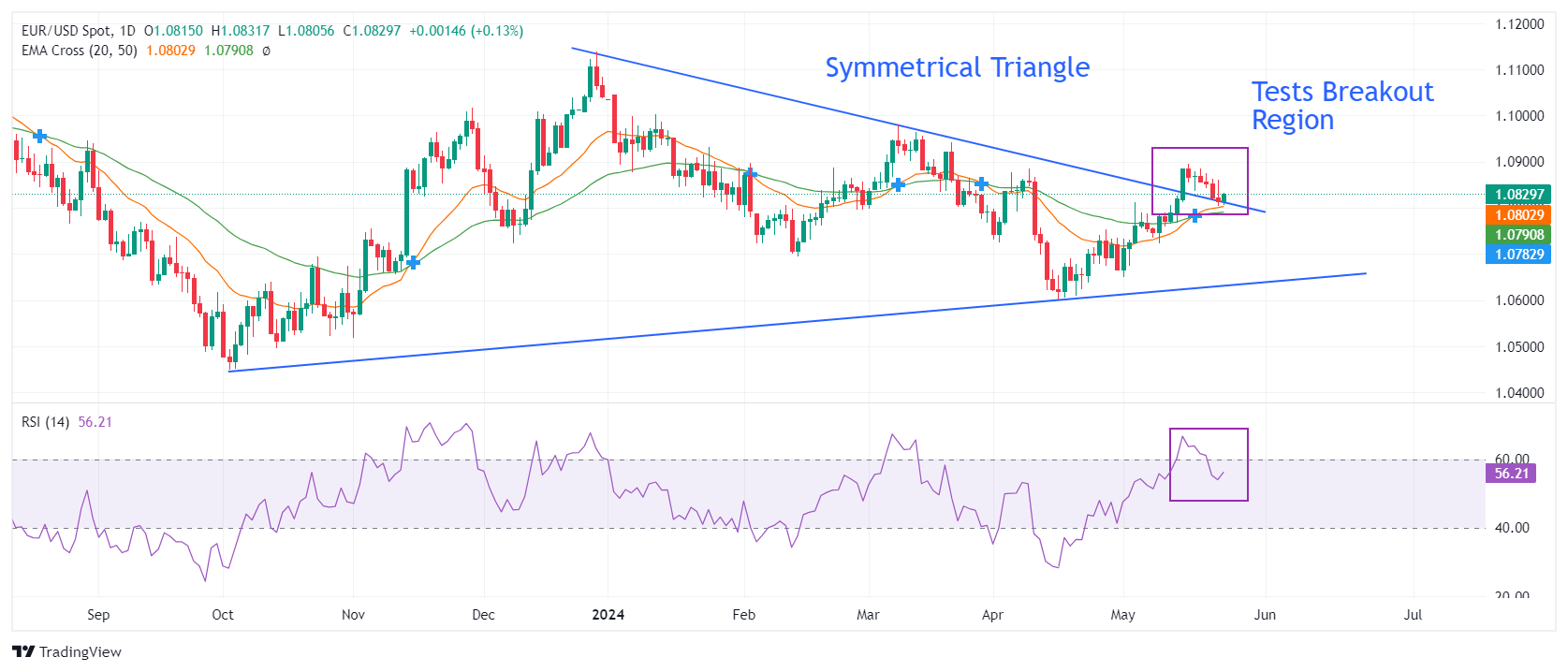Click the TradingView logo
Viewport: 1568px width, 672px height.
coord(66,651)
